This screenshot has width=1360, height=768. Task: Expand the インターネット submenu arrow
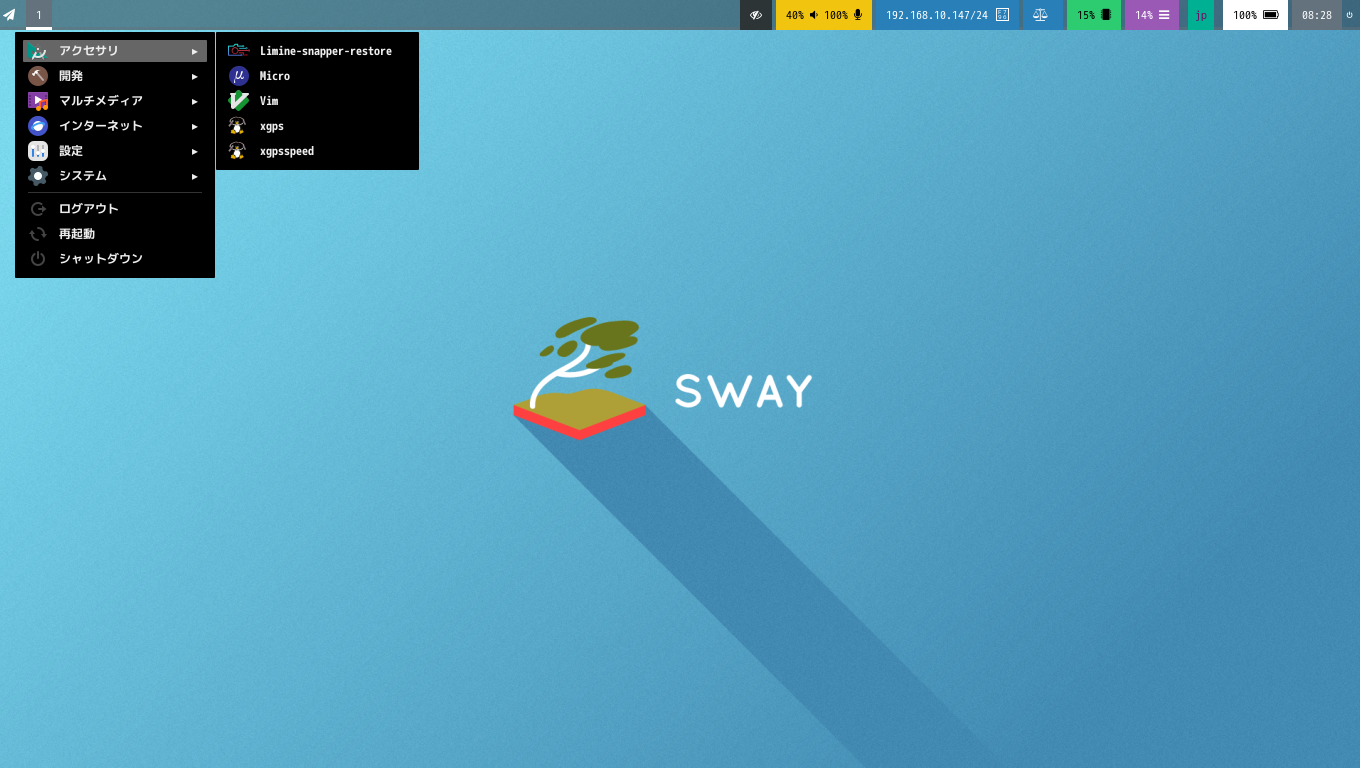pos(195,126)
